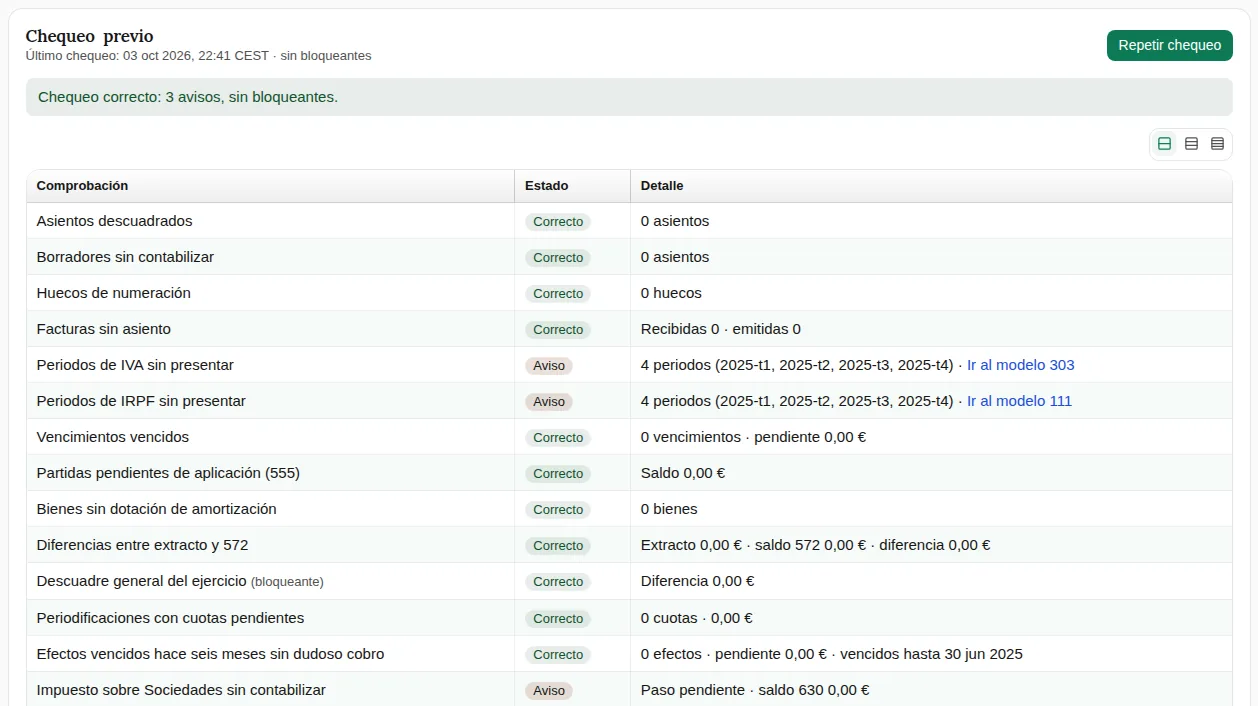Click the Chequeo previo heading
The height and width of the screenshot is (706, 1258).
click(x=89, y=37)
